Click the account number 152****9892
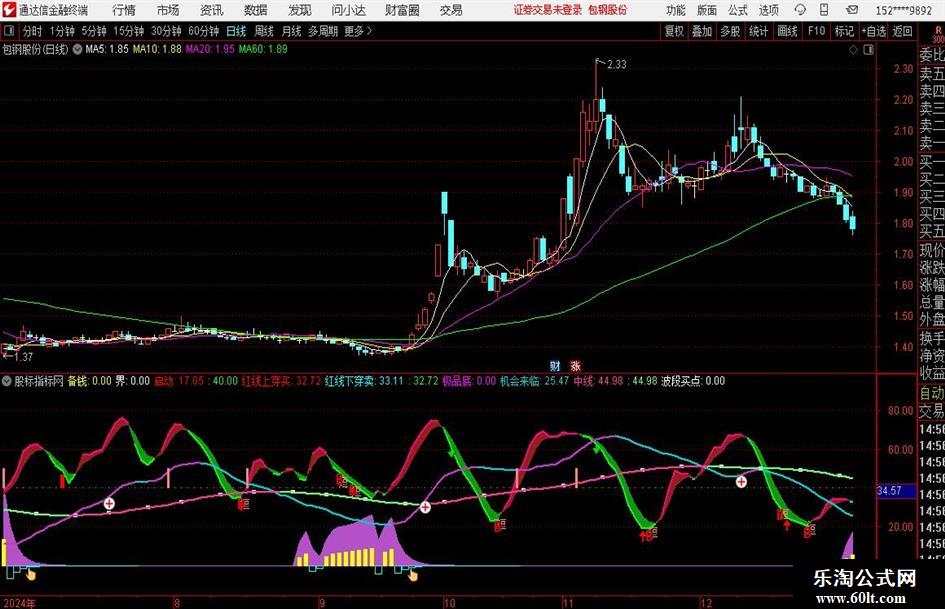This screenshot has width=945, height=609. (x=903, y=10)
